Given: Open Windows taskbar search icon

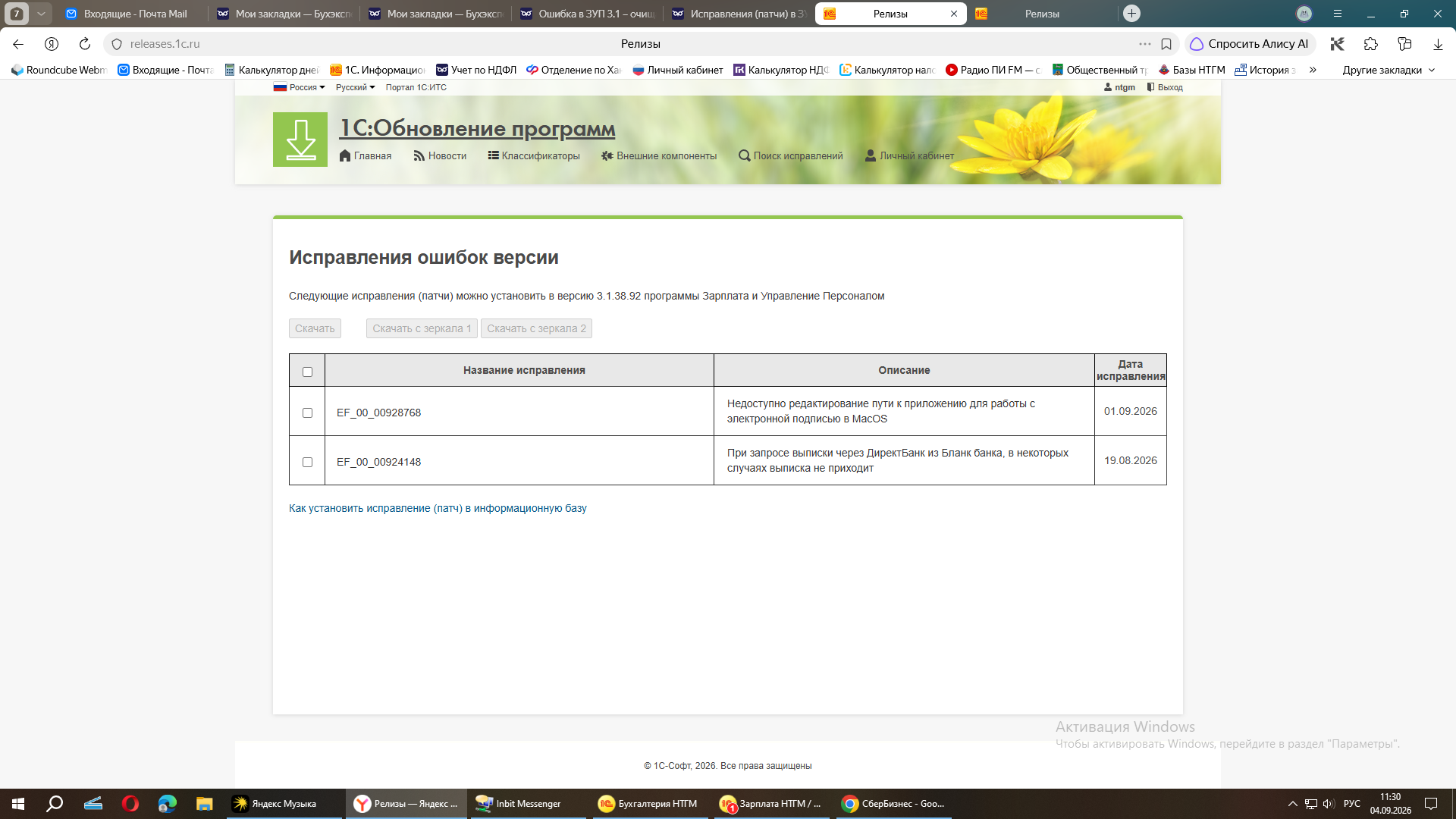Looking at the screenshot, I should coord(55,804).
